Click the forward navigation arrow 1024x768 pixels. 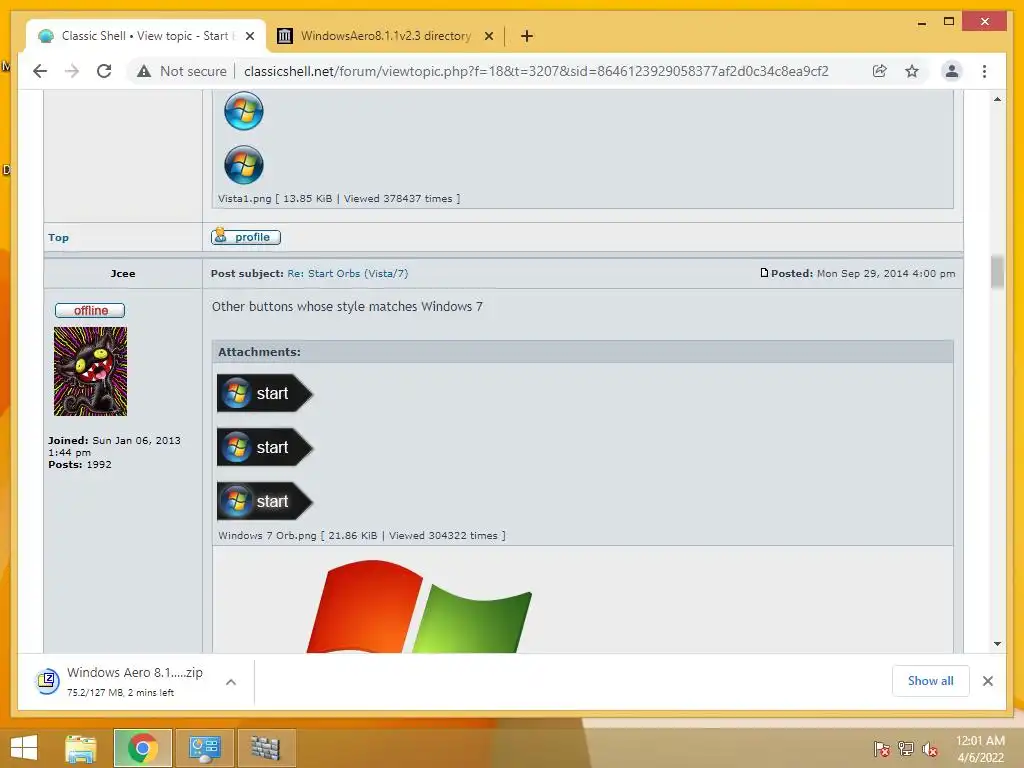pyautogui.click(x=72, y=71)
